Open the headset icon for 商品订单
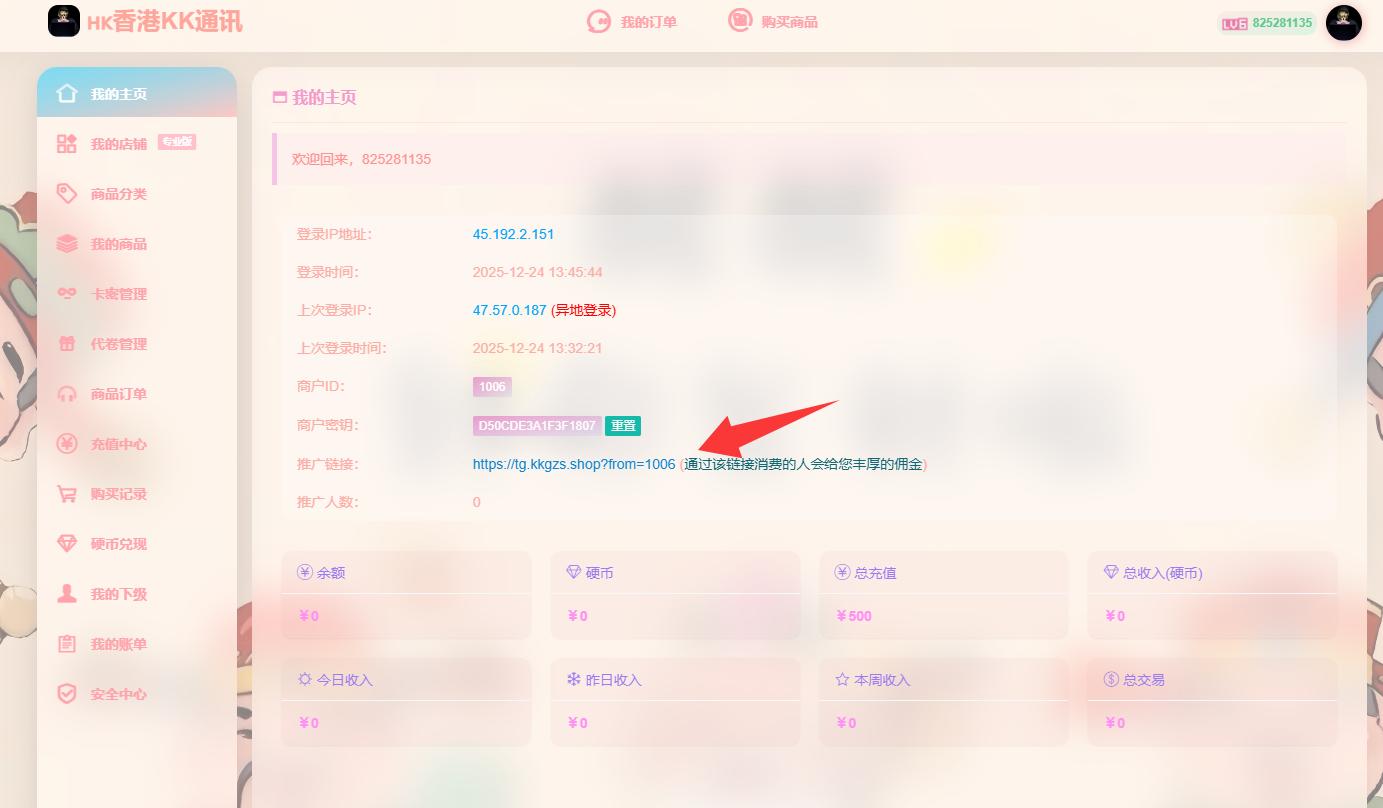This screenshot has height=808, width=1383. (x=67, y=394)
